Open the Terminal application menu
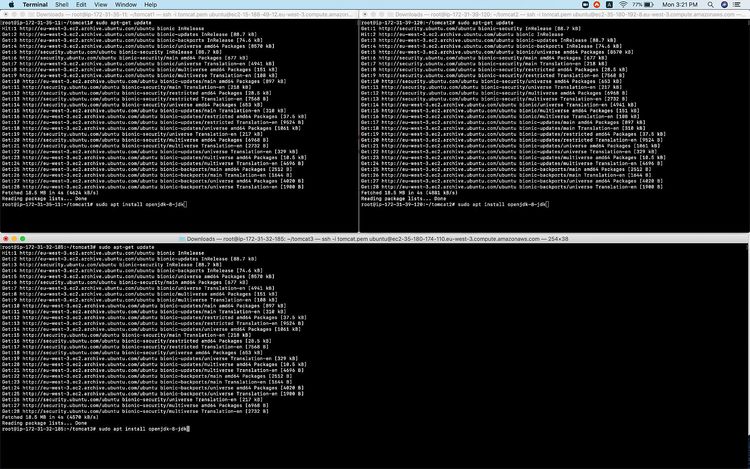Viewport: 750px width, 469px height. [35, 4]
